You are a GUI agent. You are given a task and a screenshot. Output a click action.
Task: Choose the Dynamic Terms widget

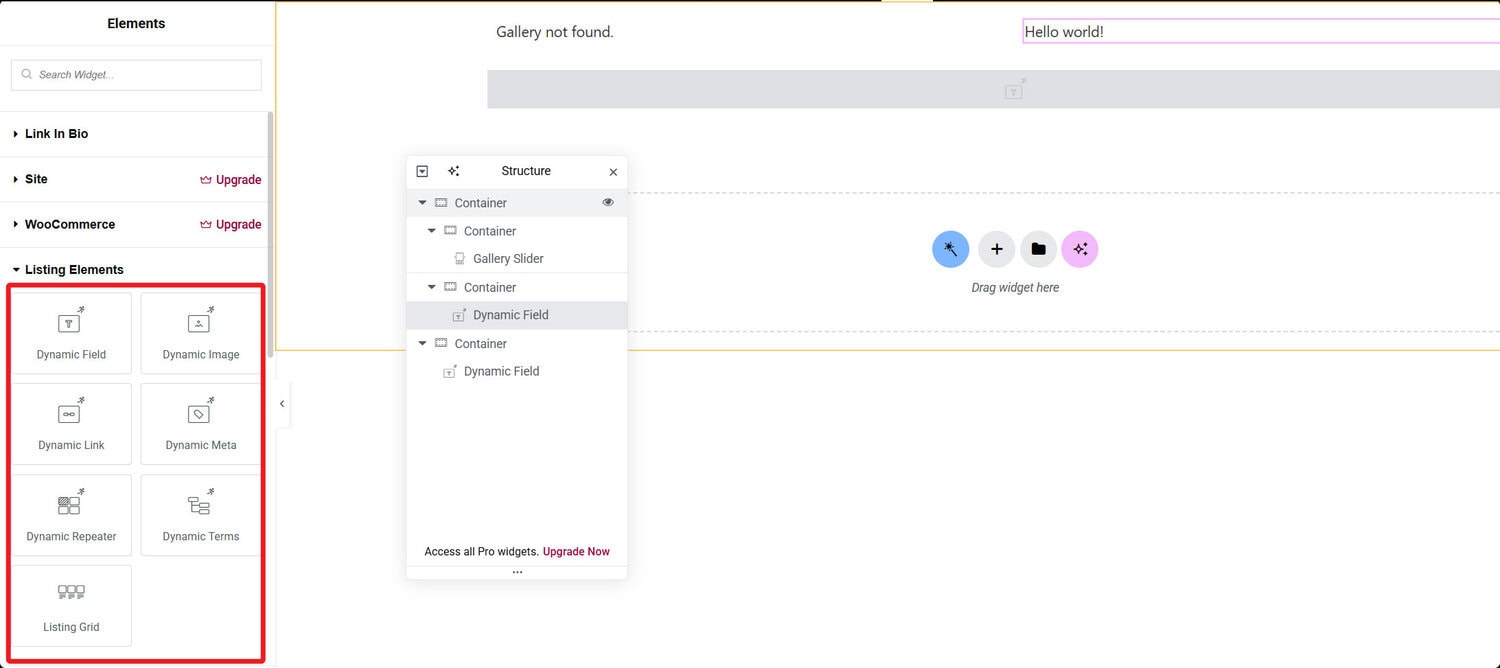[201, 515]
